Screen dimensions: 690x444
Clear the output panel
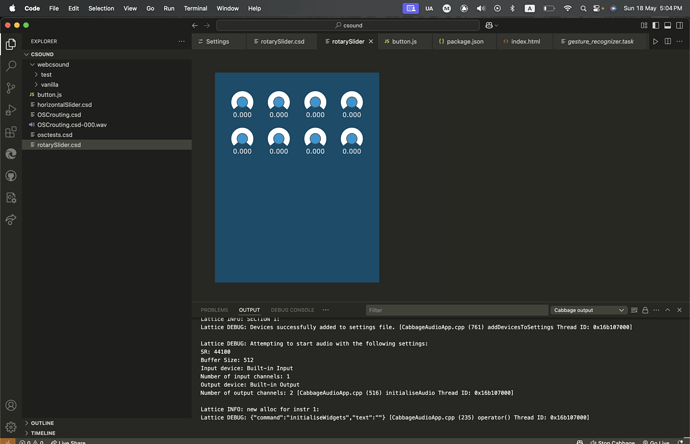pos(634,310)
